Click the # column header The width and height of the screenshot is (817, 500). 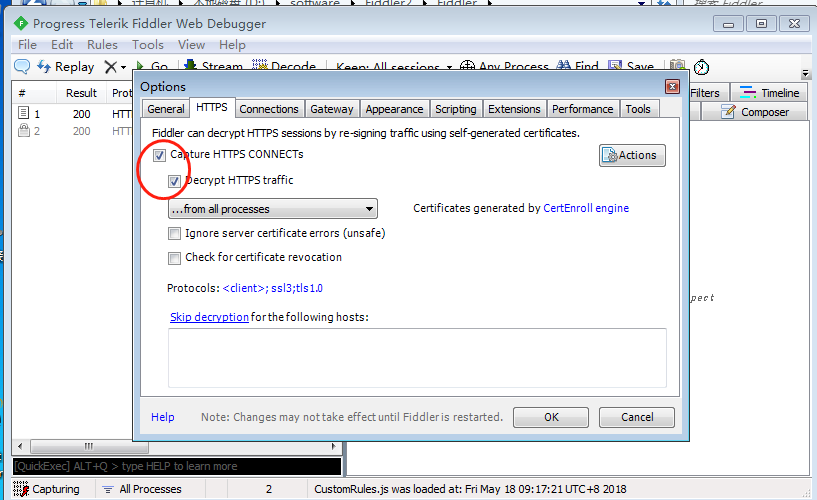(34, 93)
